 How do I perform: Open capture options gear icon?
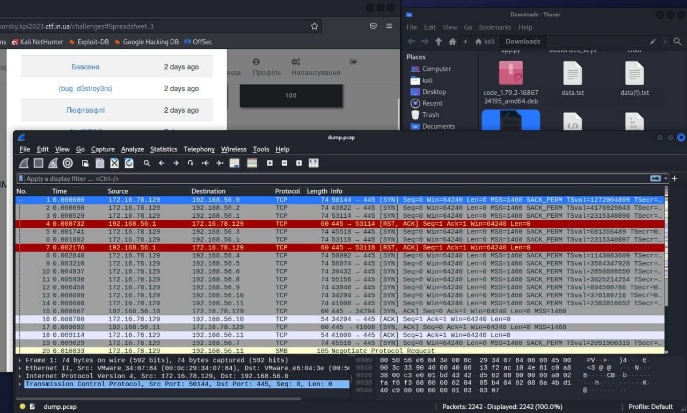tap(68, 162)
